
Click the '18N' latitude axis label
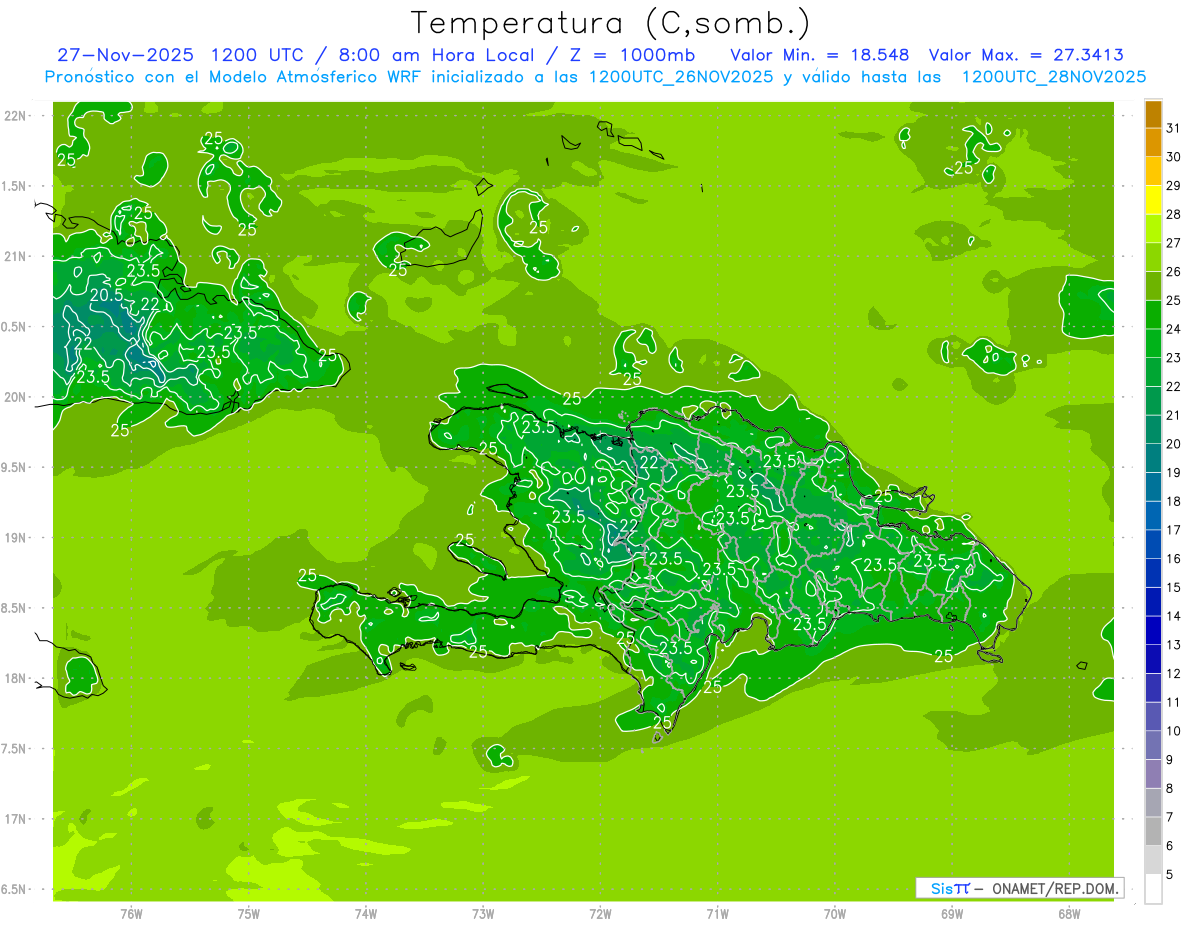coord(14,678)
